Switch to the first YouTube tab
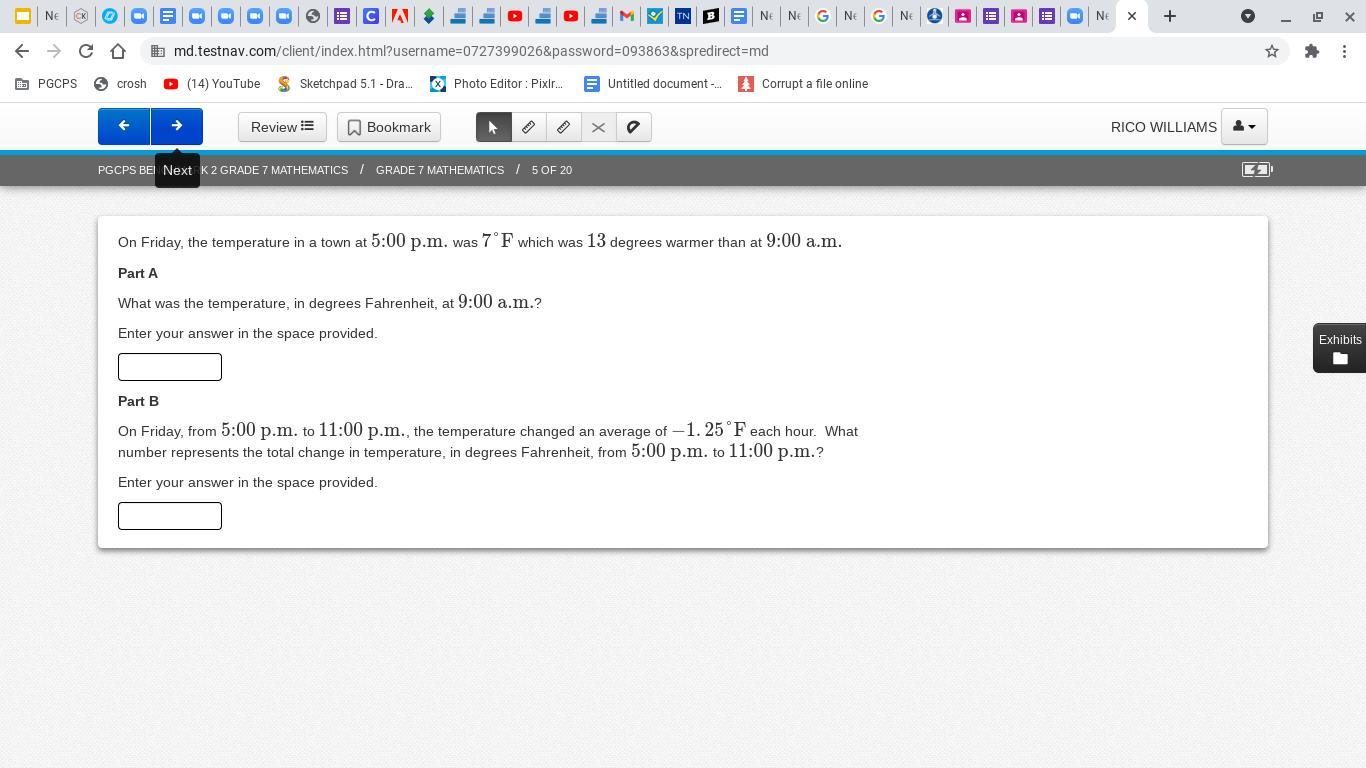The width and height of the screenshot is (1366, 768). (515, 16)
